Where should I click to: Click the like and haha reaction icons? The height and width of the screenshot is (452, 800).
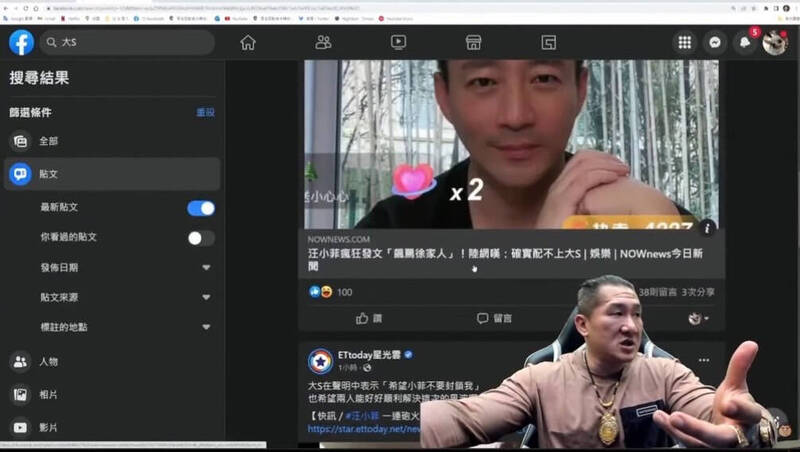321,292
